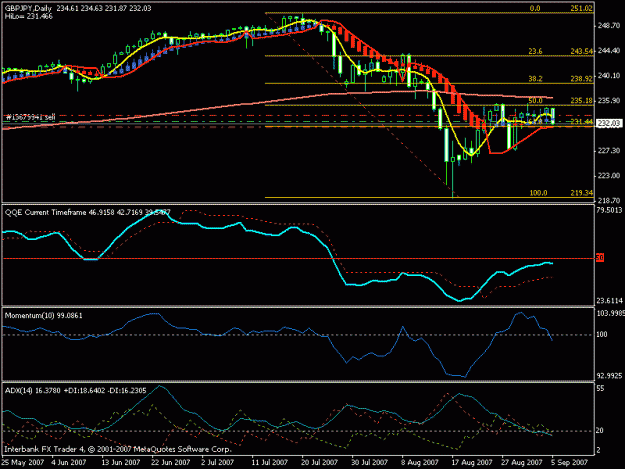Click the 0.0 Fibonacci level label

(x=535, y=8)
